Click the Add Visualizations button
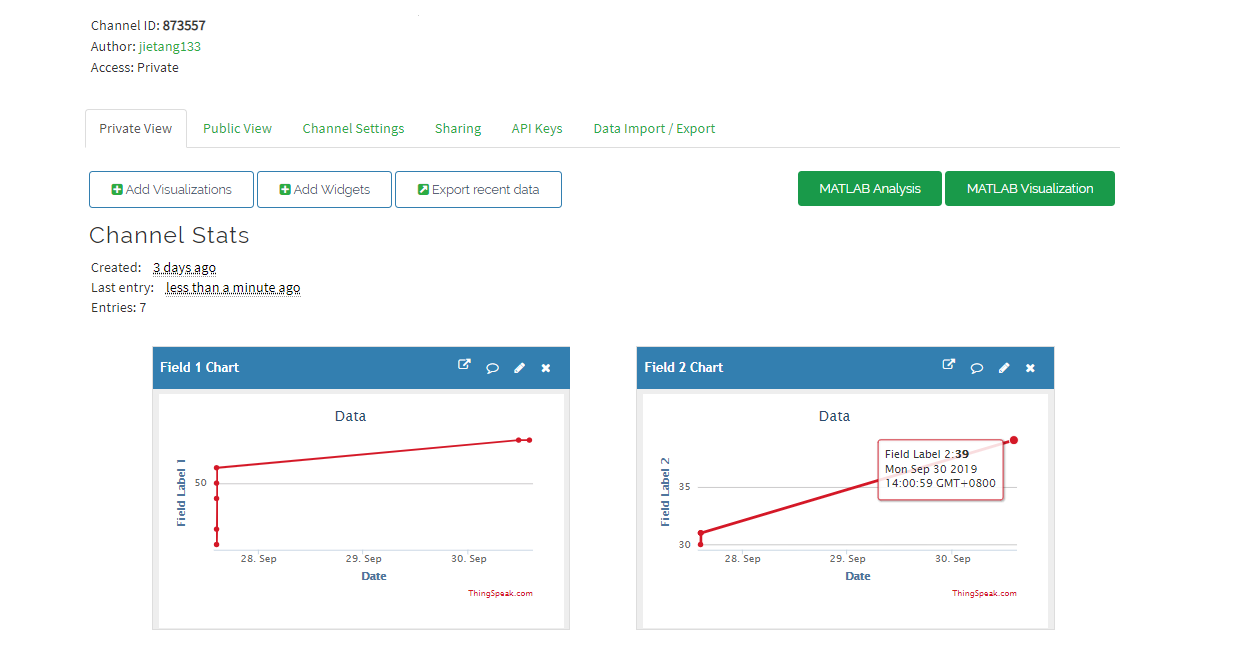The height and width of the screenshot is (649, 1241). pyautogui.click(x=171, y=189)
